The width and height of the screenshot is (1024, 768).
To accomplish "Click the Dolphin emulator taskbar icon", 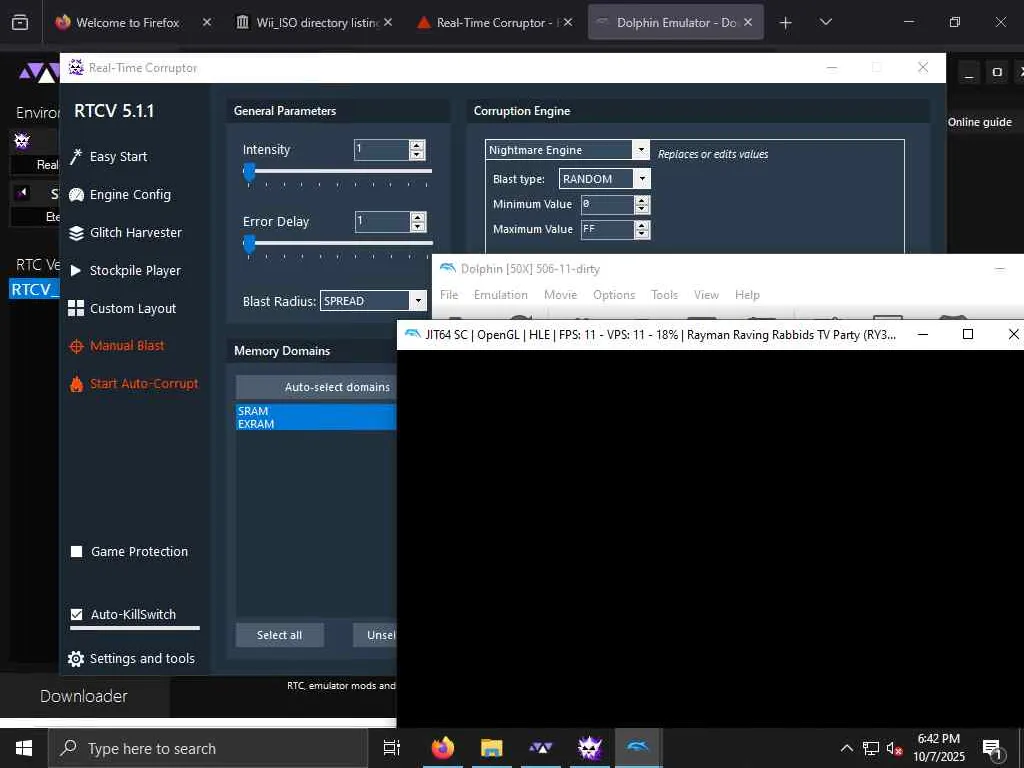I will (x=638, y=746).
